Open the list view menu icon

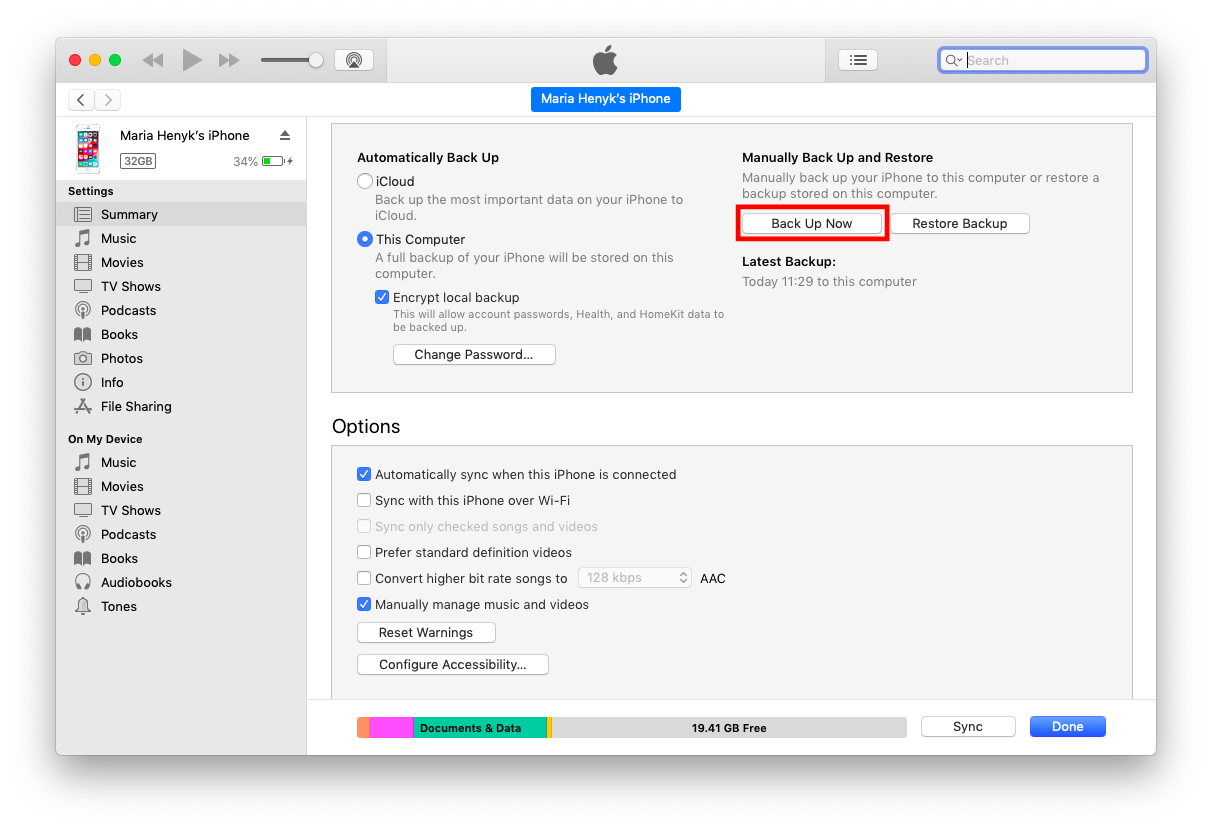[858, 60]
